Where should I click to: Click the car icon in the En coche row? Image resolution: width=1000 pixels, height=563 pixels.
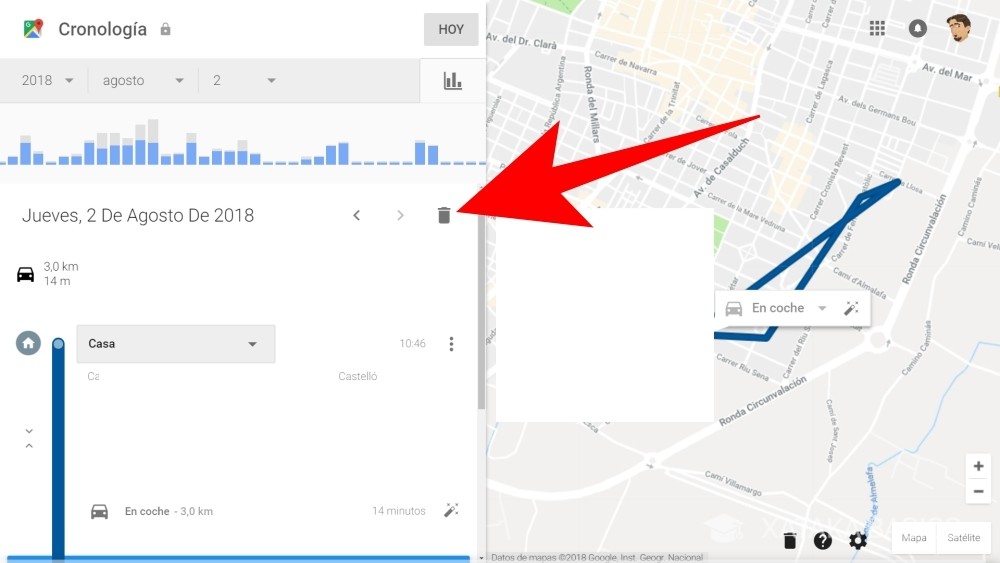(99, 511)
